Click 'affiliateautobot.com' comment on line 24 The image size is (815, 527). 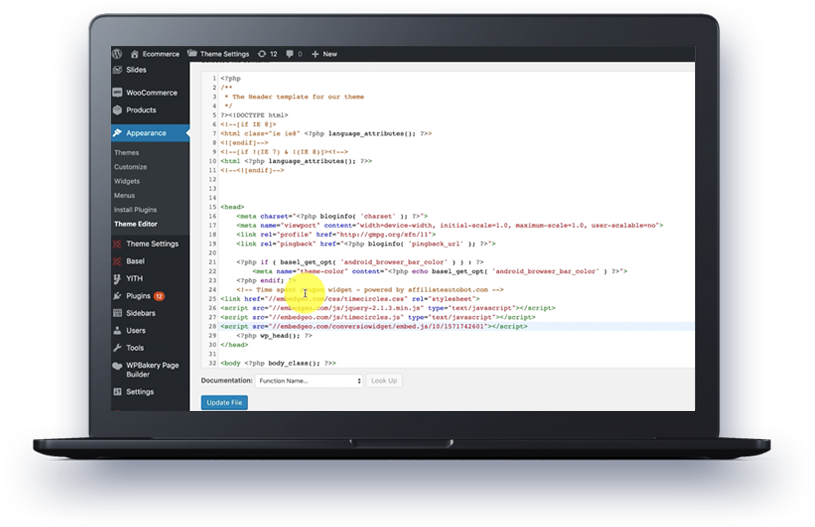click(x=448, y=289)
